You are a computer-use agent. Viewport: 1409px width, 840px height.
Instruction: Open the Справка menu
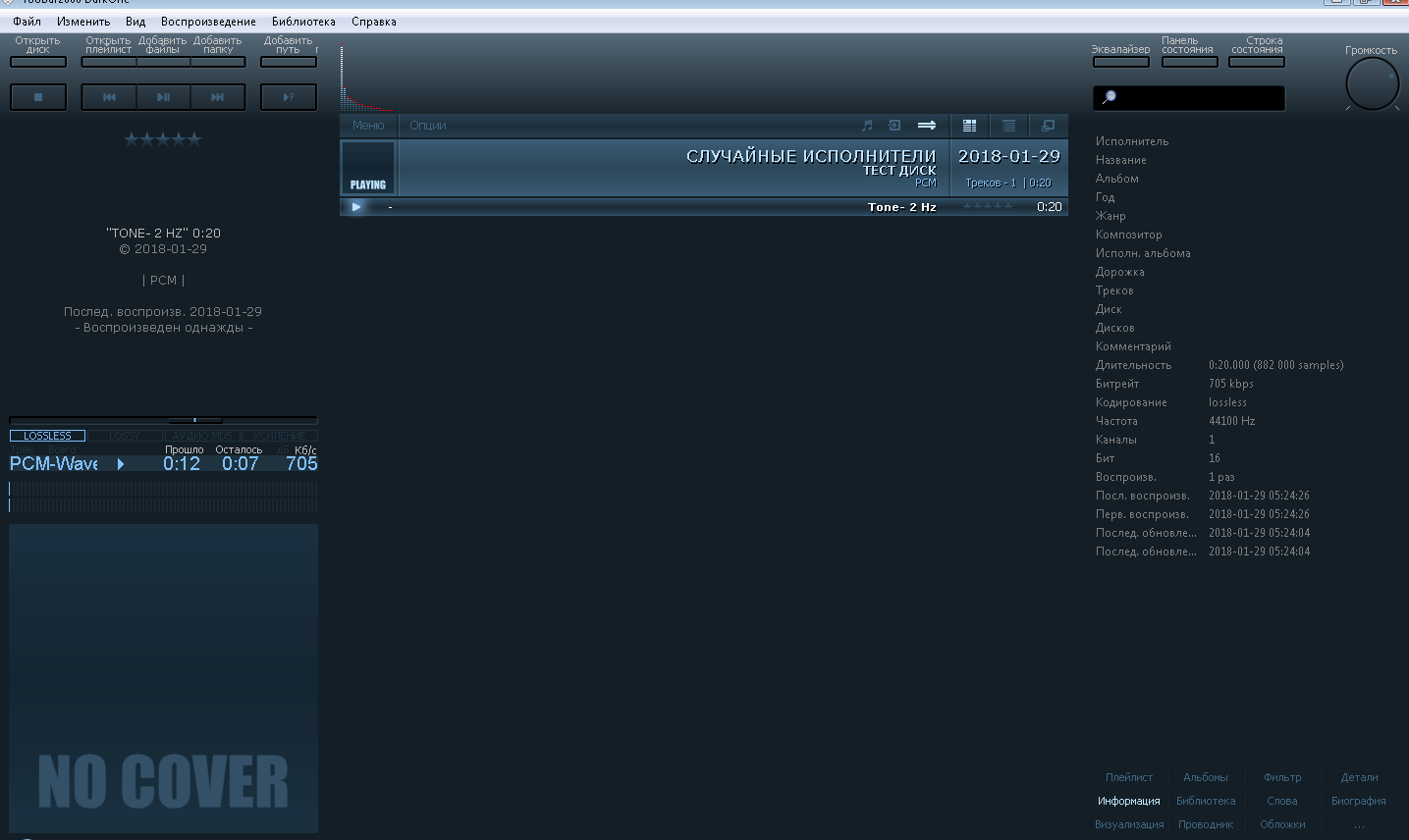[x=374, y=22]
